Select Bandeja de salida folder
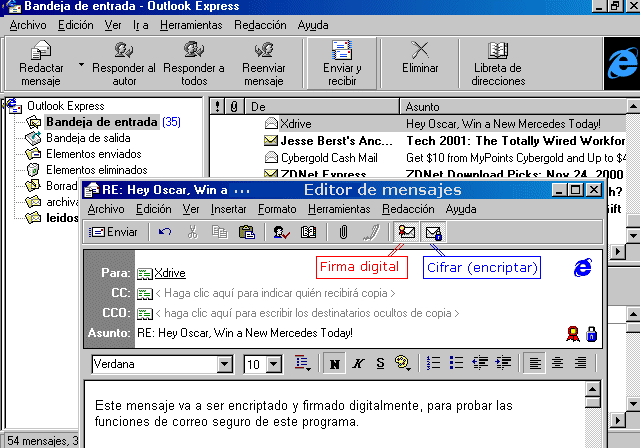 click(x=88, y=138)
